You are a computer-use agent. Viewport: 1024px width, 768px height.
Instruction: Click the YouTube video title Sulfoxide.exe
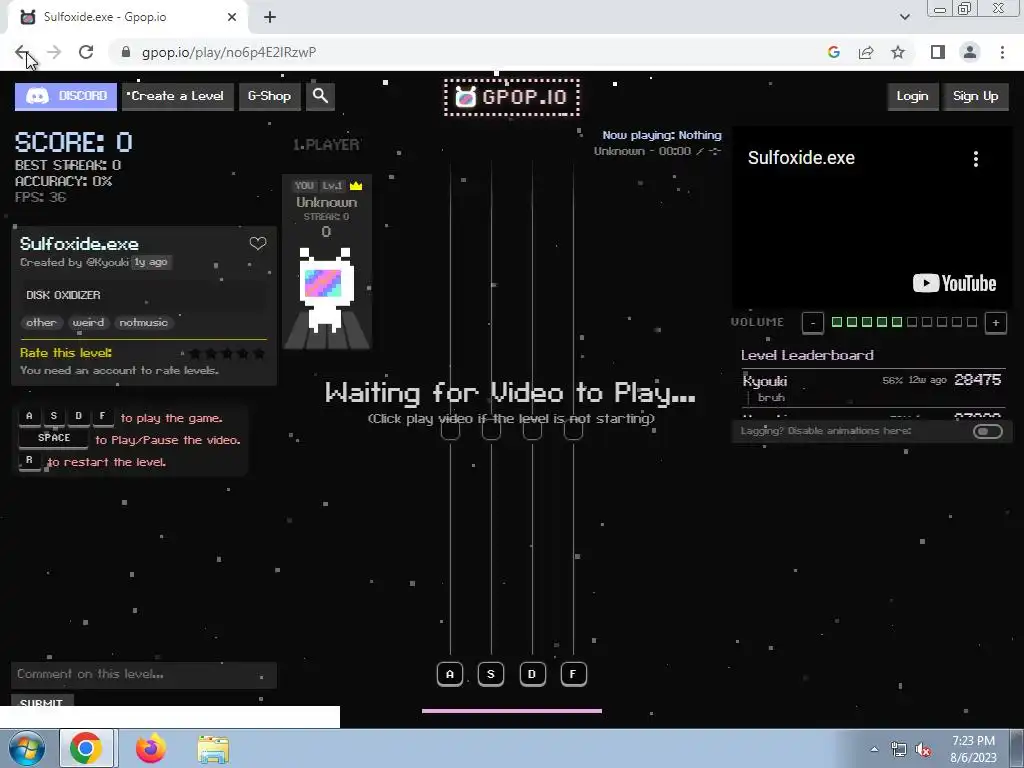click(801, 158)
